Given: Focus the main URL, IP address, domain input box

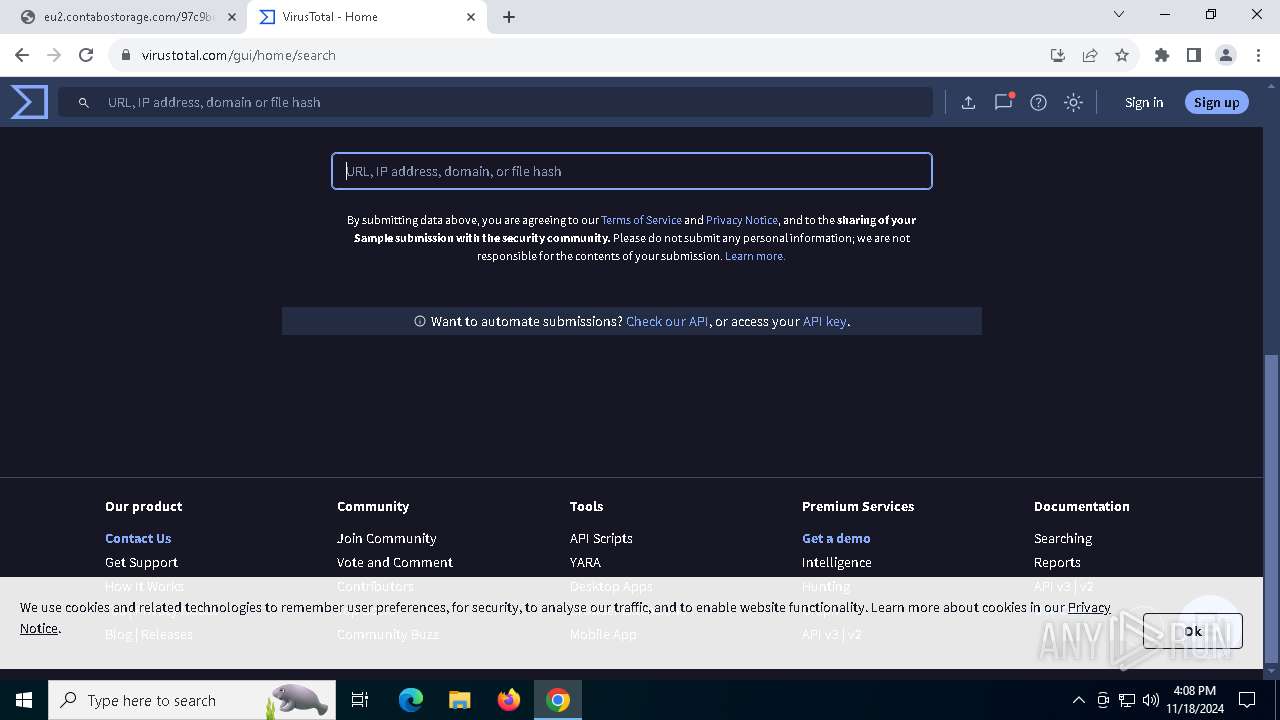Looking at the screenshot, I should pyautogui.click(x=632, y=171).
